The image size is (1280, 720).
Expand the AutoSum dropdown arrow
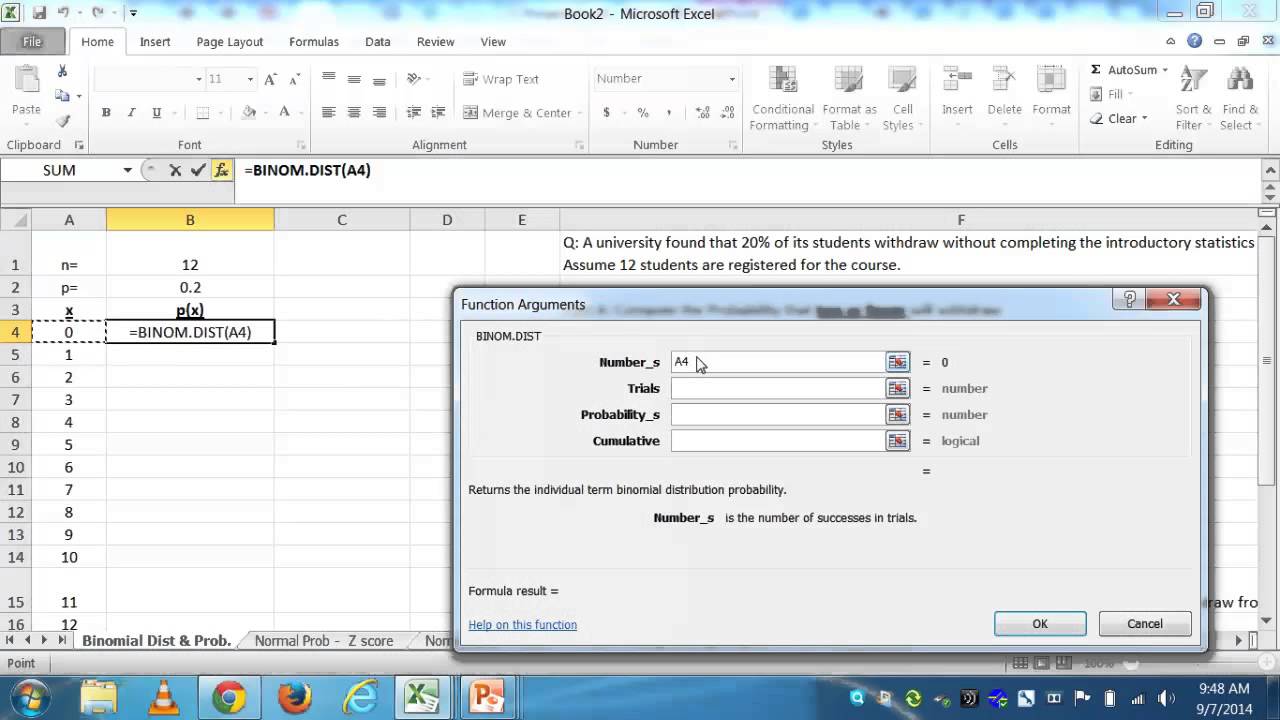[1165, 70]
